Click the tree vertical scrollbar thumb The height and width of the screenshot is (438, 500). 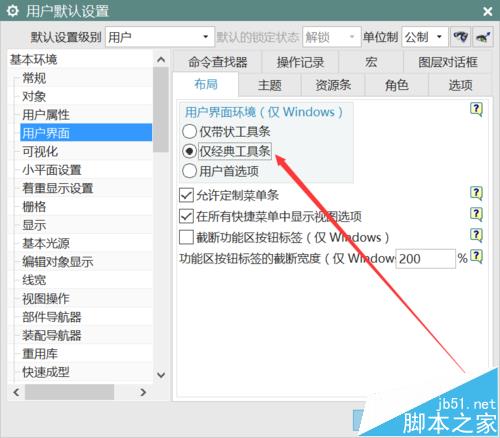[x=161, y=109]
